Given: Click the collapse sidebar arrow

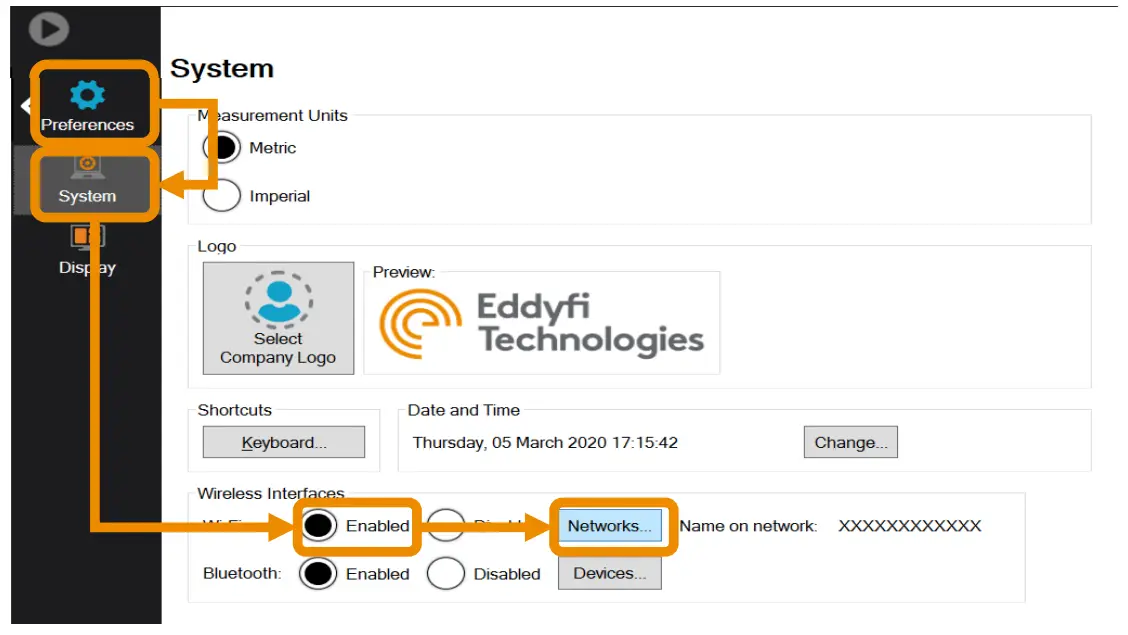Looking at the screenshot, I should coord(24,105).
